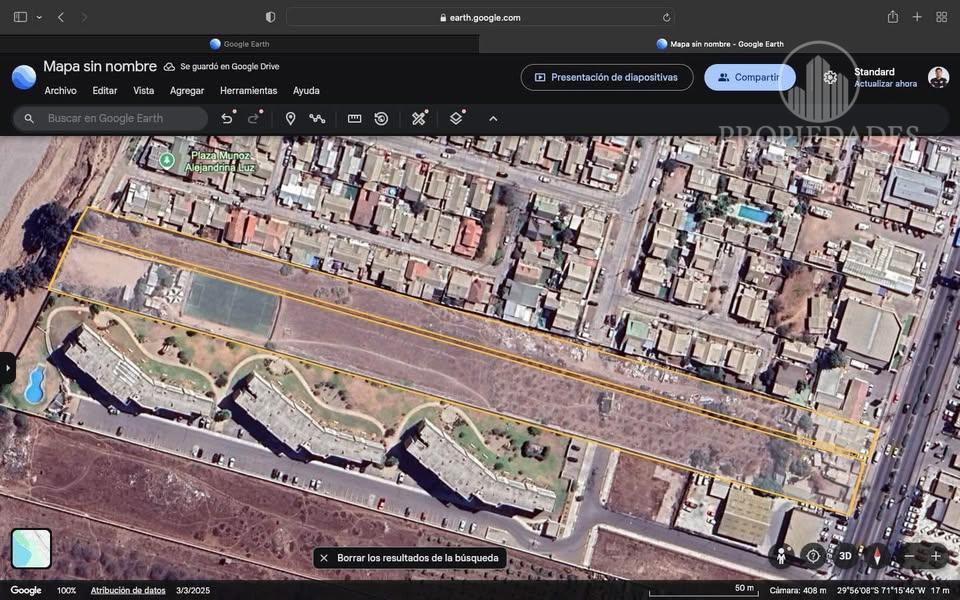Open the Archivo menu

coord(60,91)
